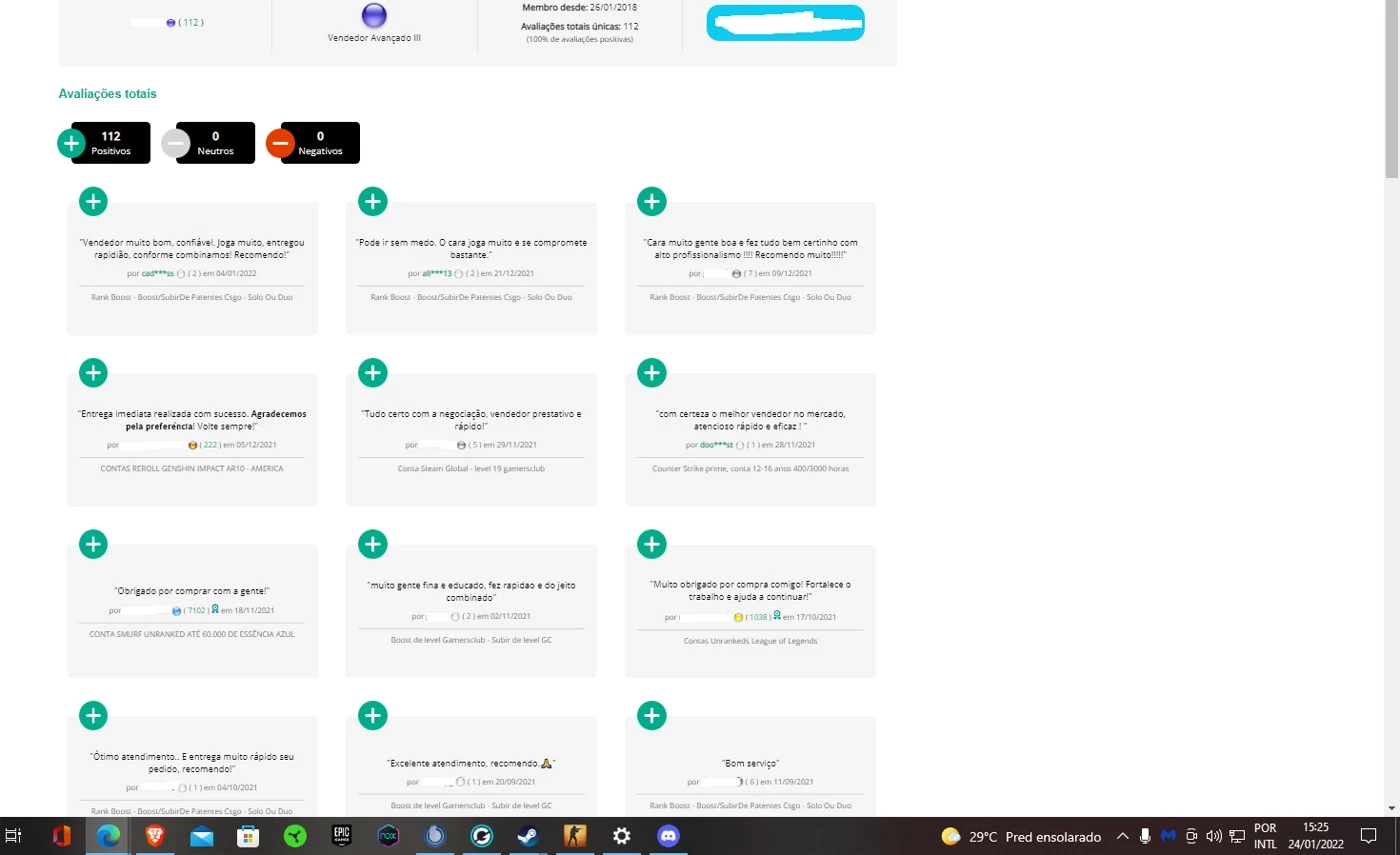The width and height of the screenshot is (1400, 855).
Task: Click the seller rating count (112) in the header
Action: pos(191,22)
